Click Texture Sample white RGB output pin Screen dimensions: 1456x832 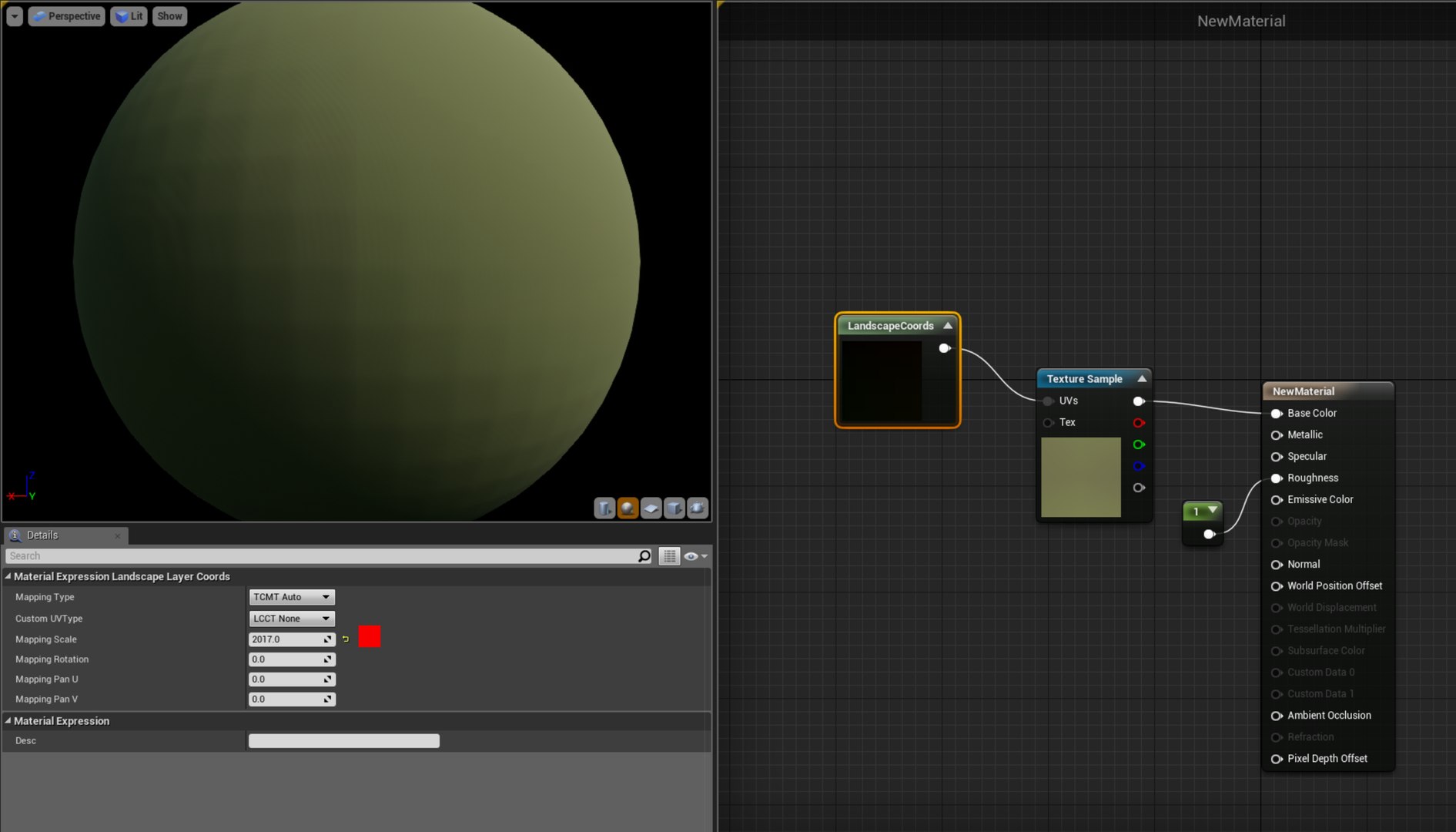click(x=1139, y=401)
